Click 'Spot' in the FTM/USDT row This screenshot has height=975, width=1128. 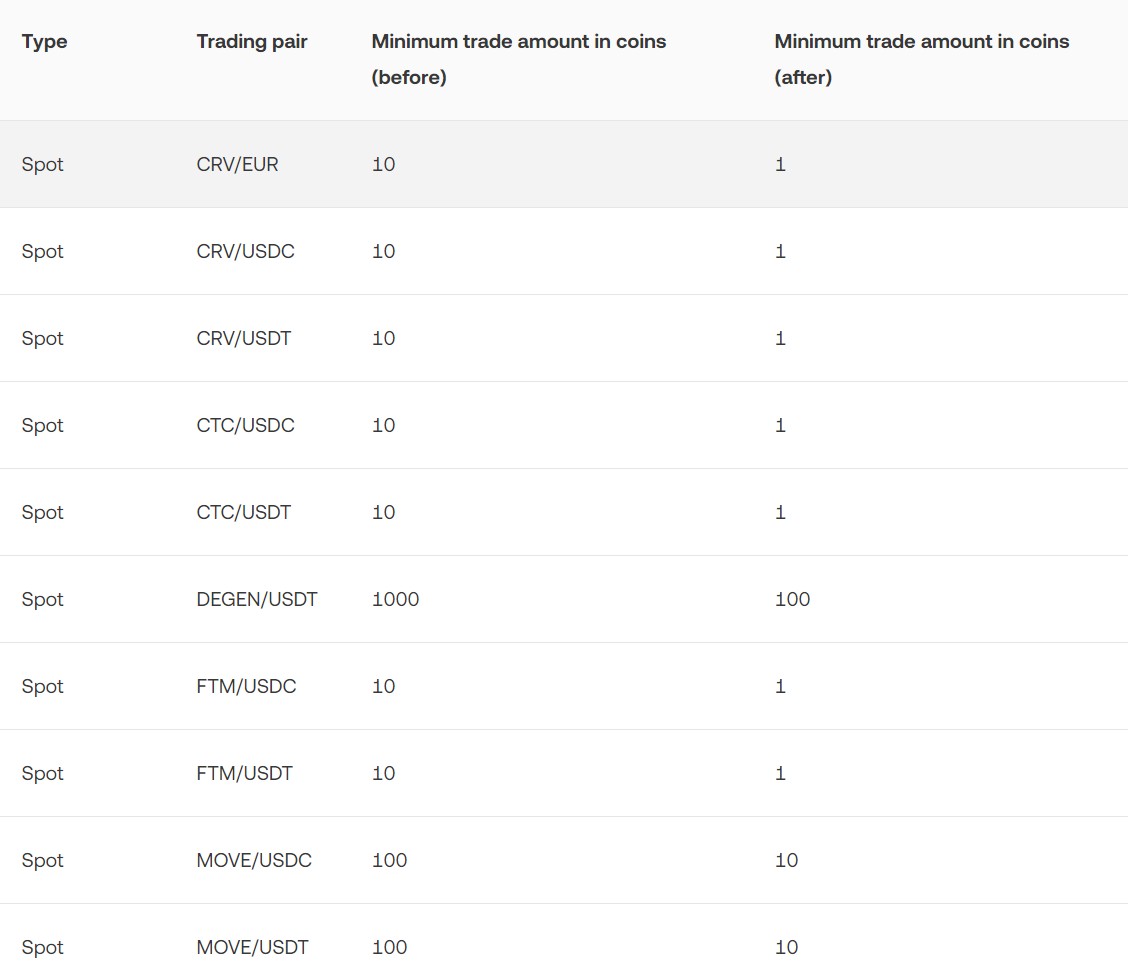pos(42,774)
